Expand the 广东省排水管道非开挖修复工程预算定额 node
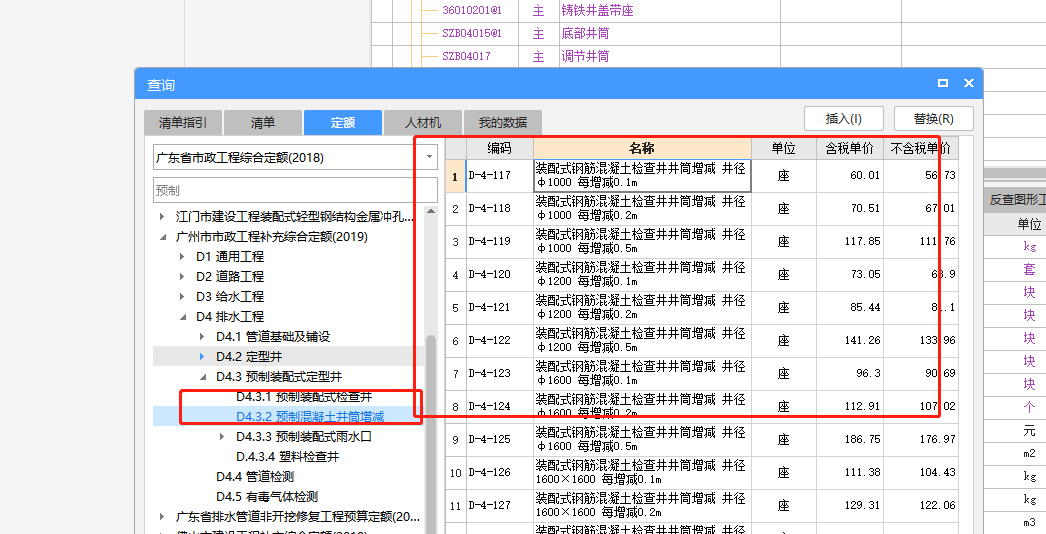This screenshot has width=1046, height=534. point(162,517)
